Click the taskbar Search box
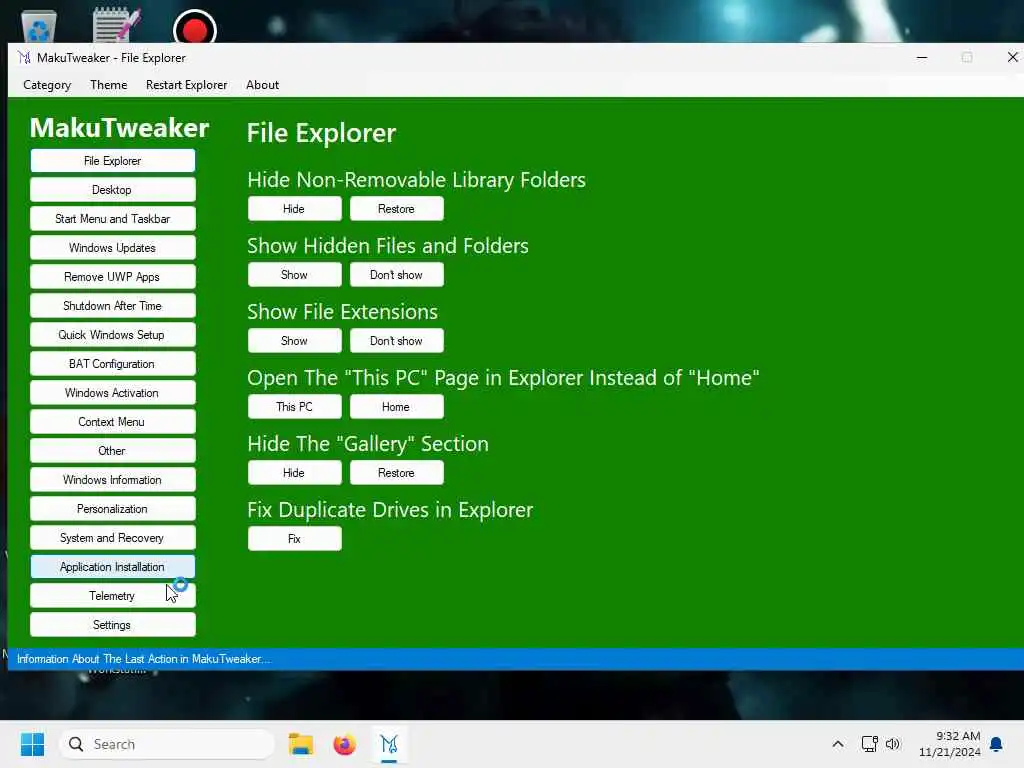Viewport: 1024px width, 768px height. point(167,744)
